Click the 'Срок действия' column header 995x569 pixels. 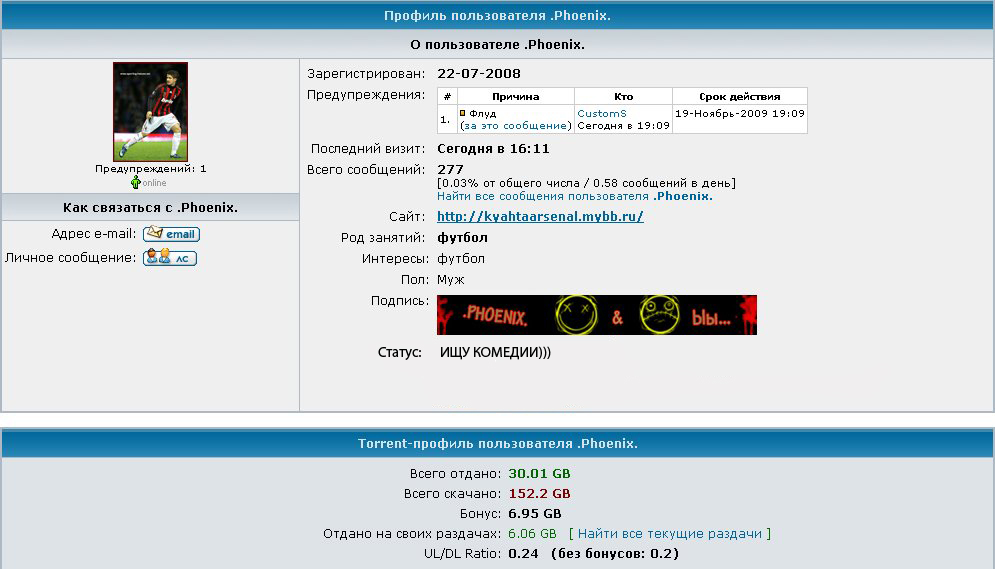pos(740,96)
